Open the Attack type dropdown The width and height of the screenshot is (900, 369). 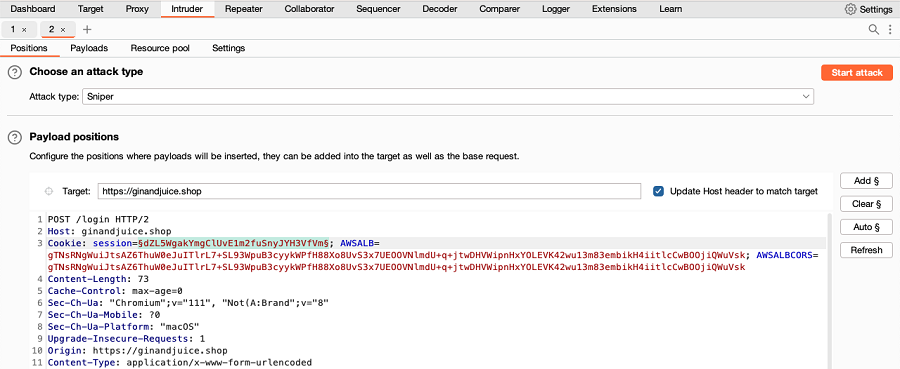coord(448,97)
